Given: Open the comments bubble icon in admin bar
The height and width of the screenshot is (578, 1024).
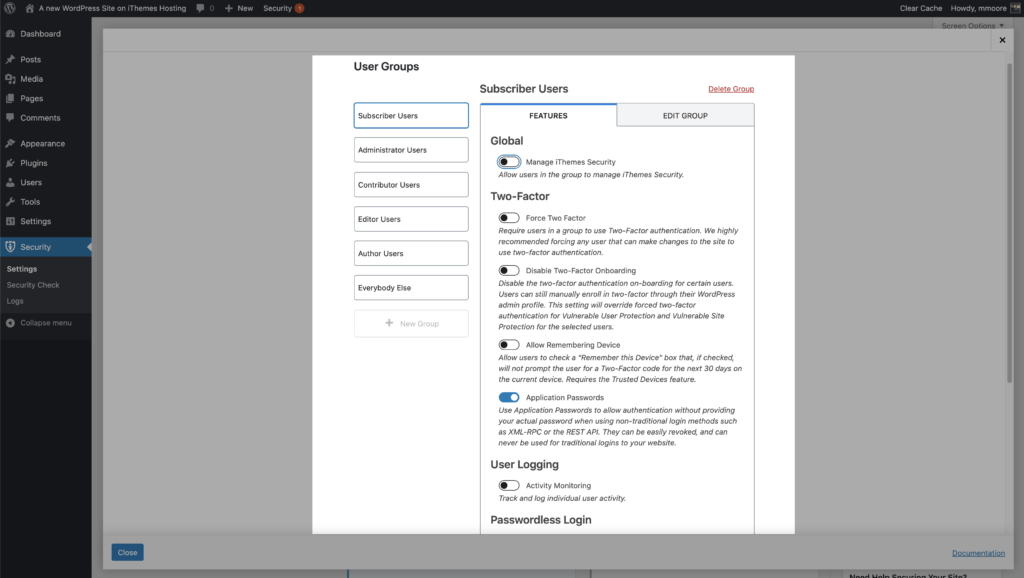Looking at the screenshot, I should (200, 8).
